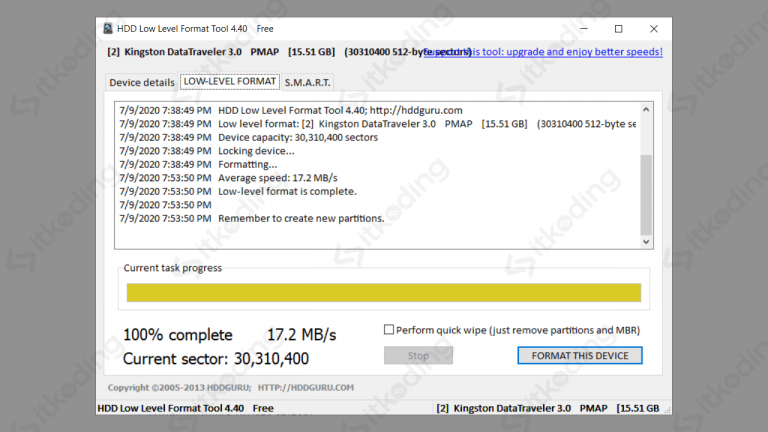
Task: Minimize the HDD Low Level Format Tool window
Action: pyautogui.click(x=575, y=29)
